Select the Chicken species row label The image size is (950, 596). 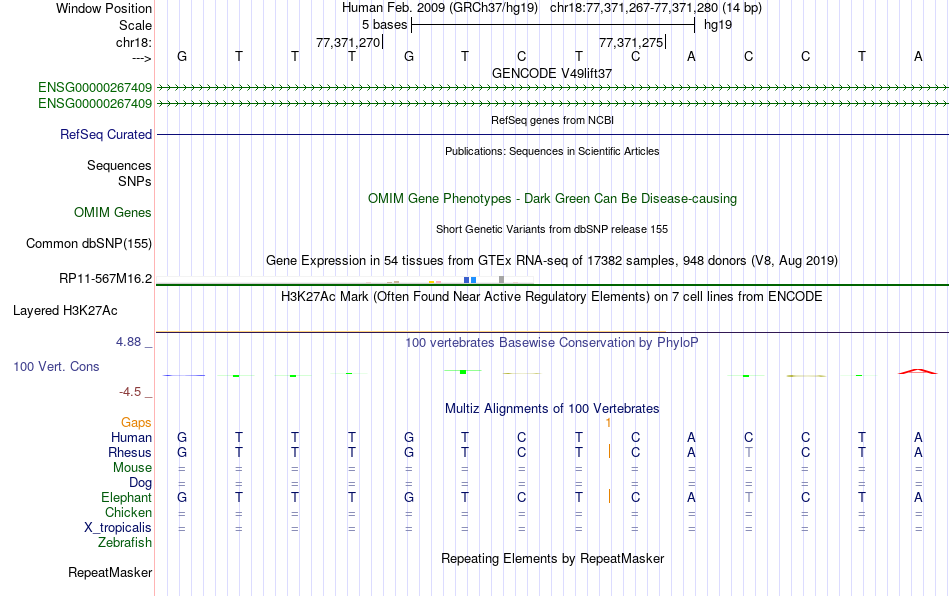click(x=128, y=512)
